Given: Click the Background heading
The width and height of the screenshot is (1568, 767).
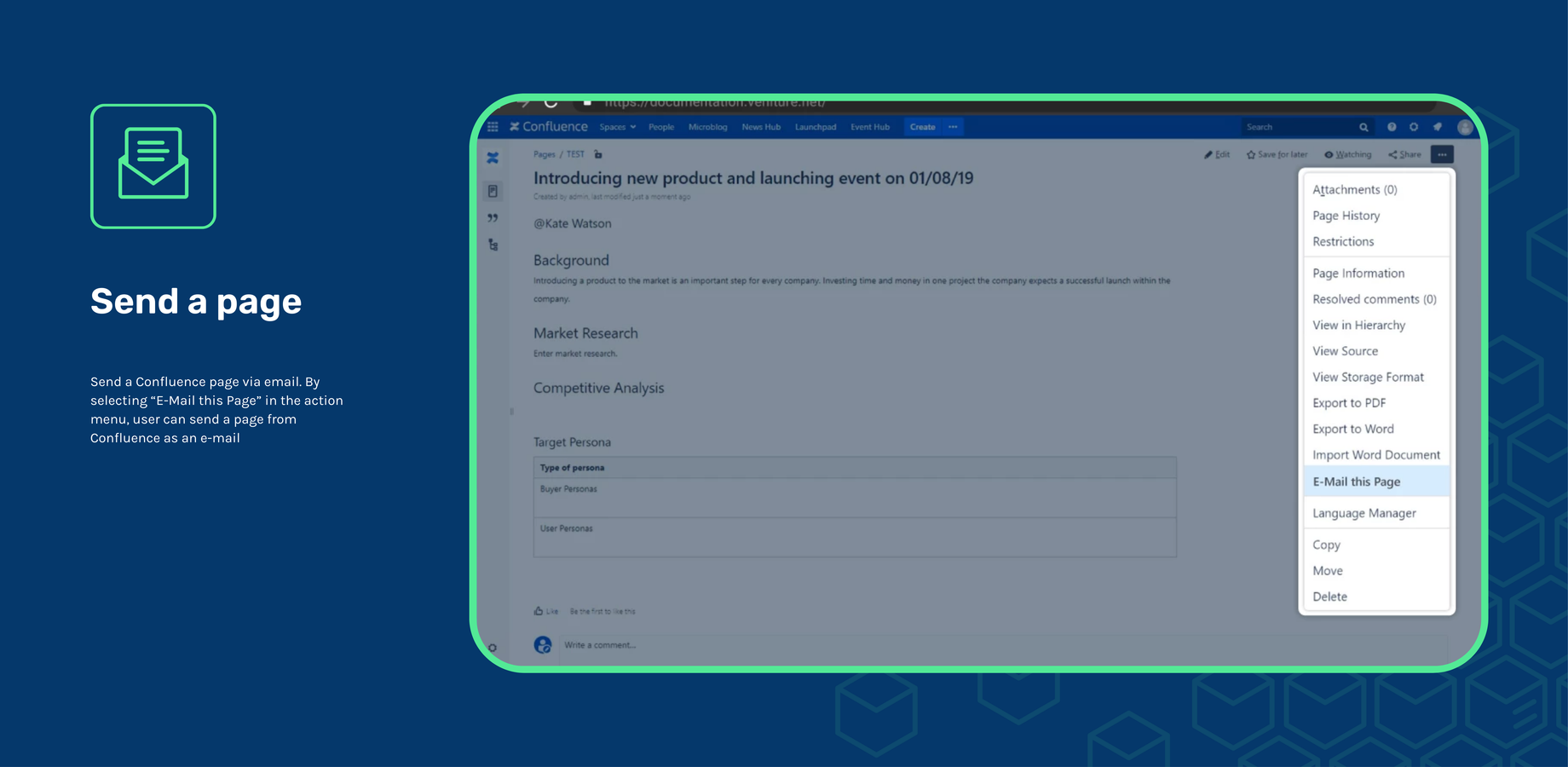Looking at the screenshot, I should 571,260.
